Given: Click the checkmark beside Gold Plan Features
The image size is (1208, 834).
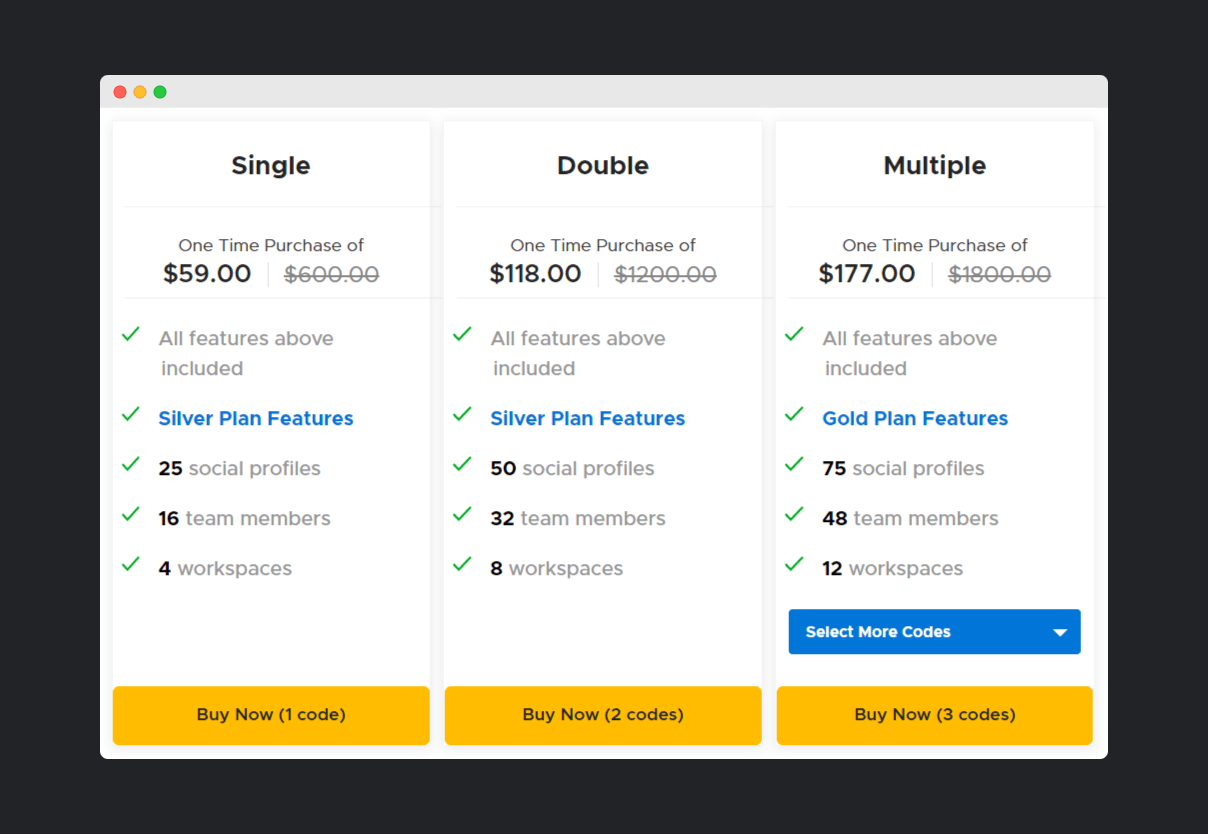Looking at the screenshot, I should tap(794, 414).
